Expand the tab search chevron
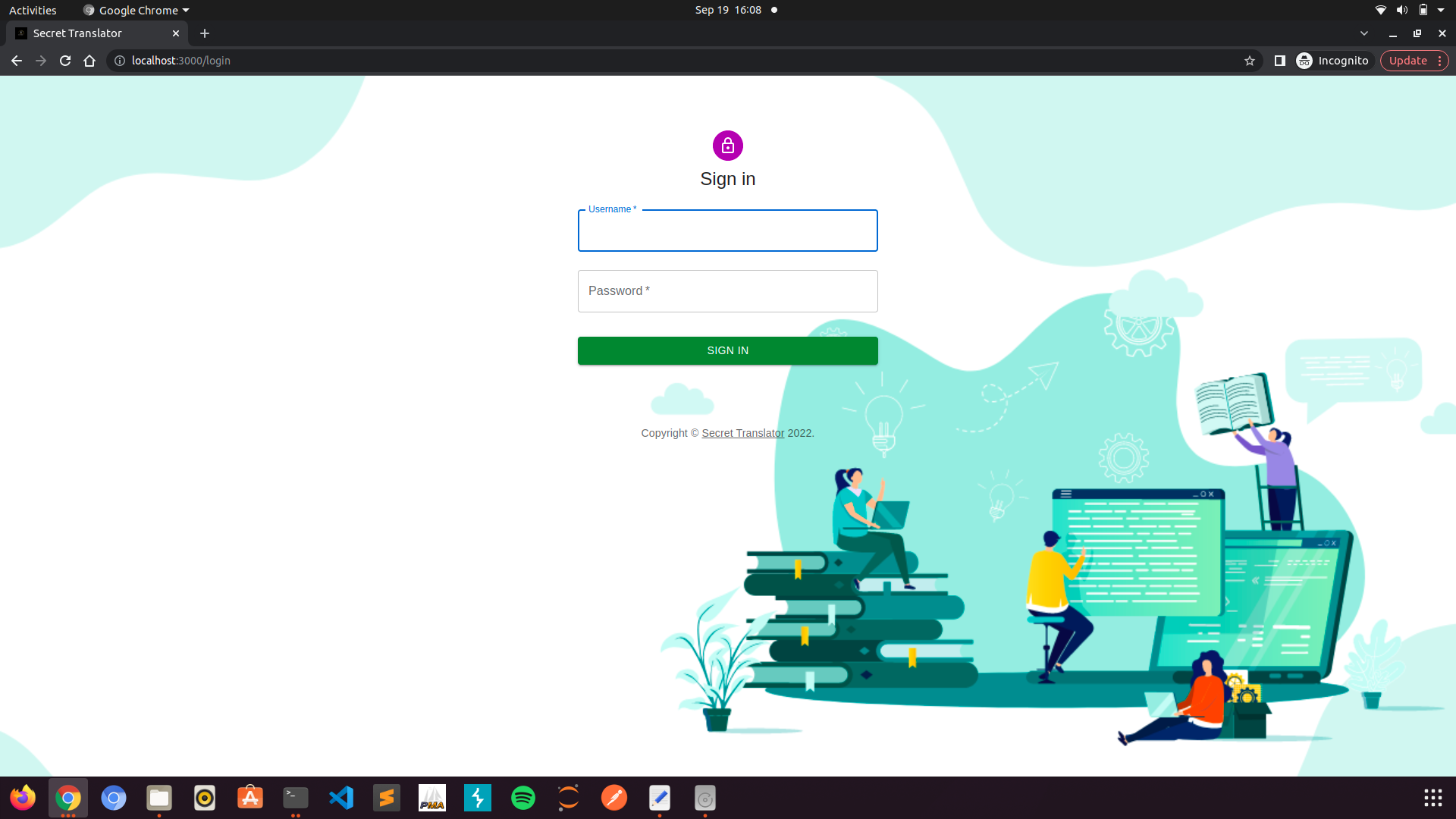This screenshot has width=1456, height=819. (1364, 33)
